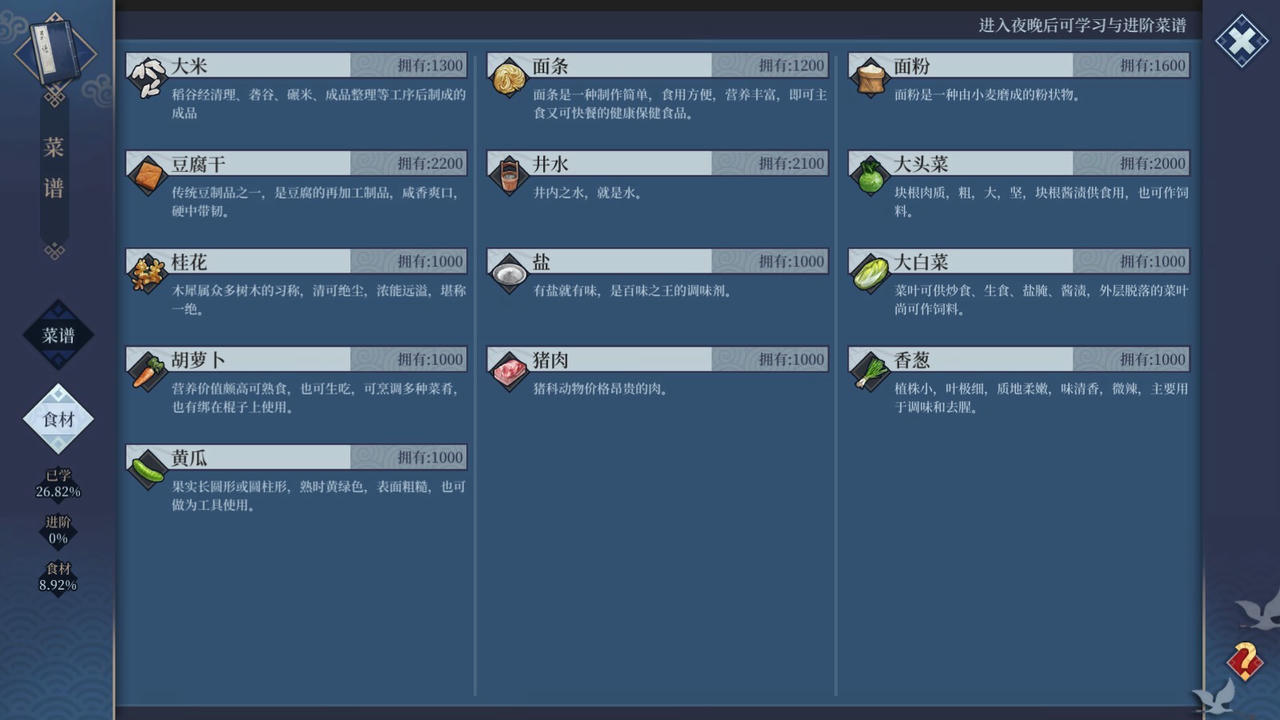Select the noodles (面条) icon
The image size is (1280, 720).
point(509,77)
